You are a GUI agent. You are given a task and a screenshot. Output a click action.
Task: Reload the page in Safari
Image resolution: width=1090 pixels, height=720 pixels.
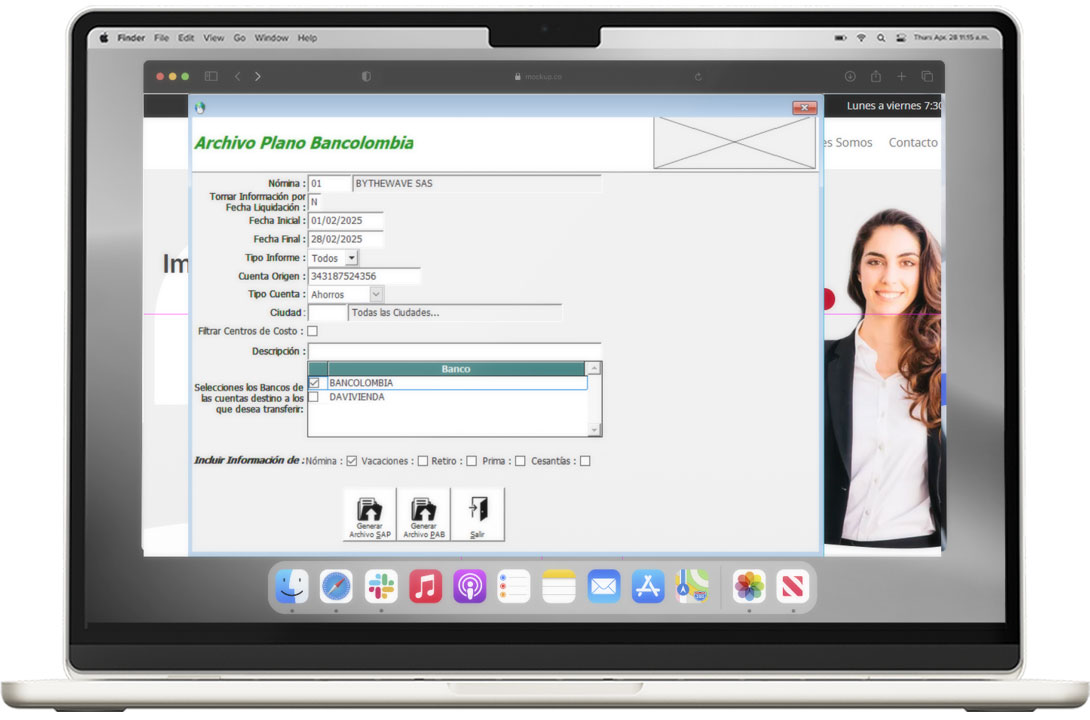click(698, 76)
